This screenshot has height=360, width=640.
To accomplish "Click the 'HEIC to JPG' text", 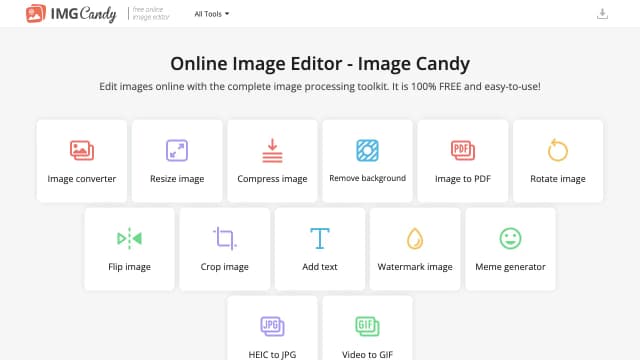I will click(x=272, y=354).
